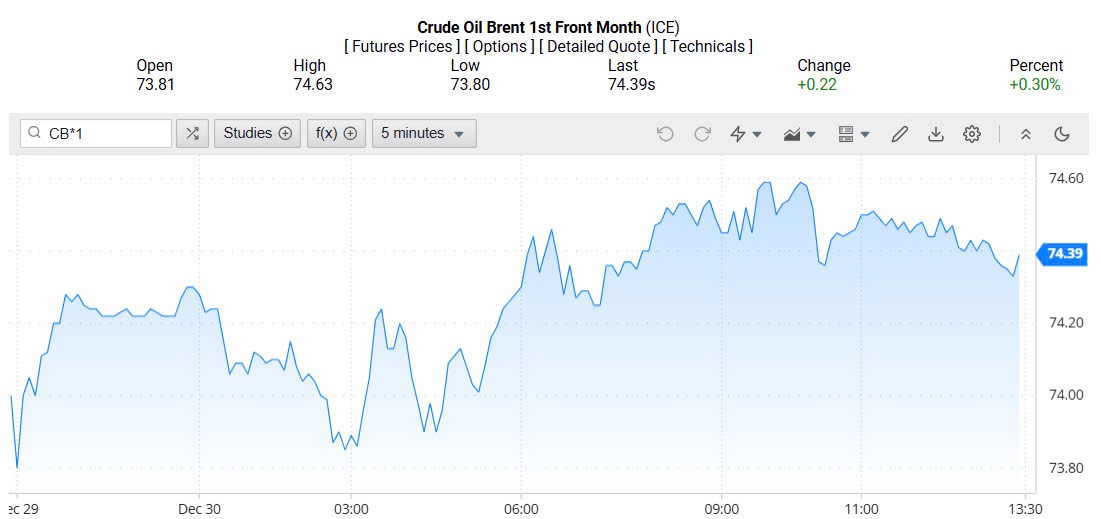The width and height of the screenshot is (1101, 519).
Task: Switch to the Technicals link
Action: coord(708,46)
